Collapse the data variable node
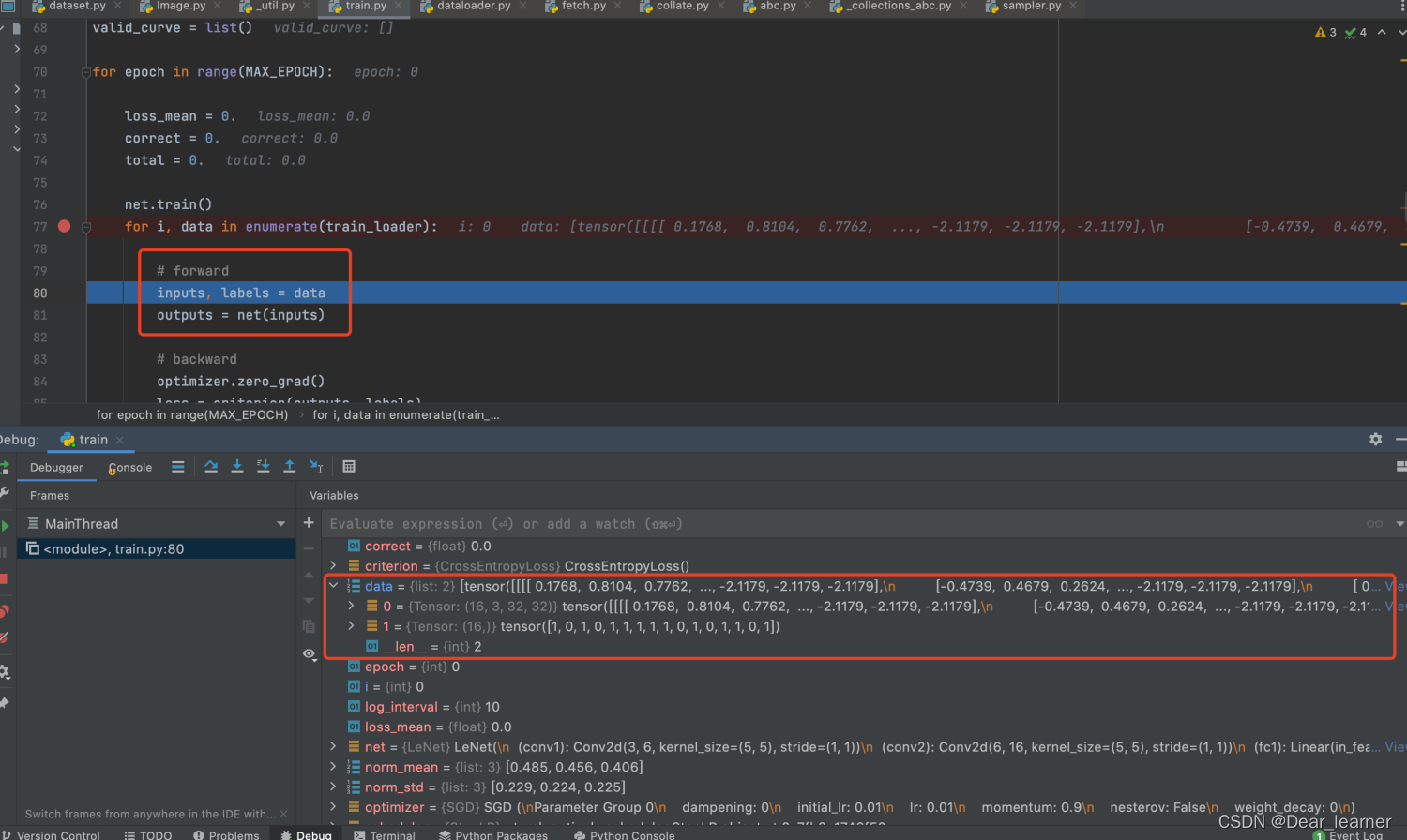 333,586
